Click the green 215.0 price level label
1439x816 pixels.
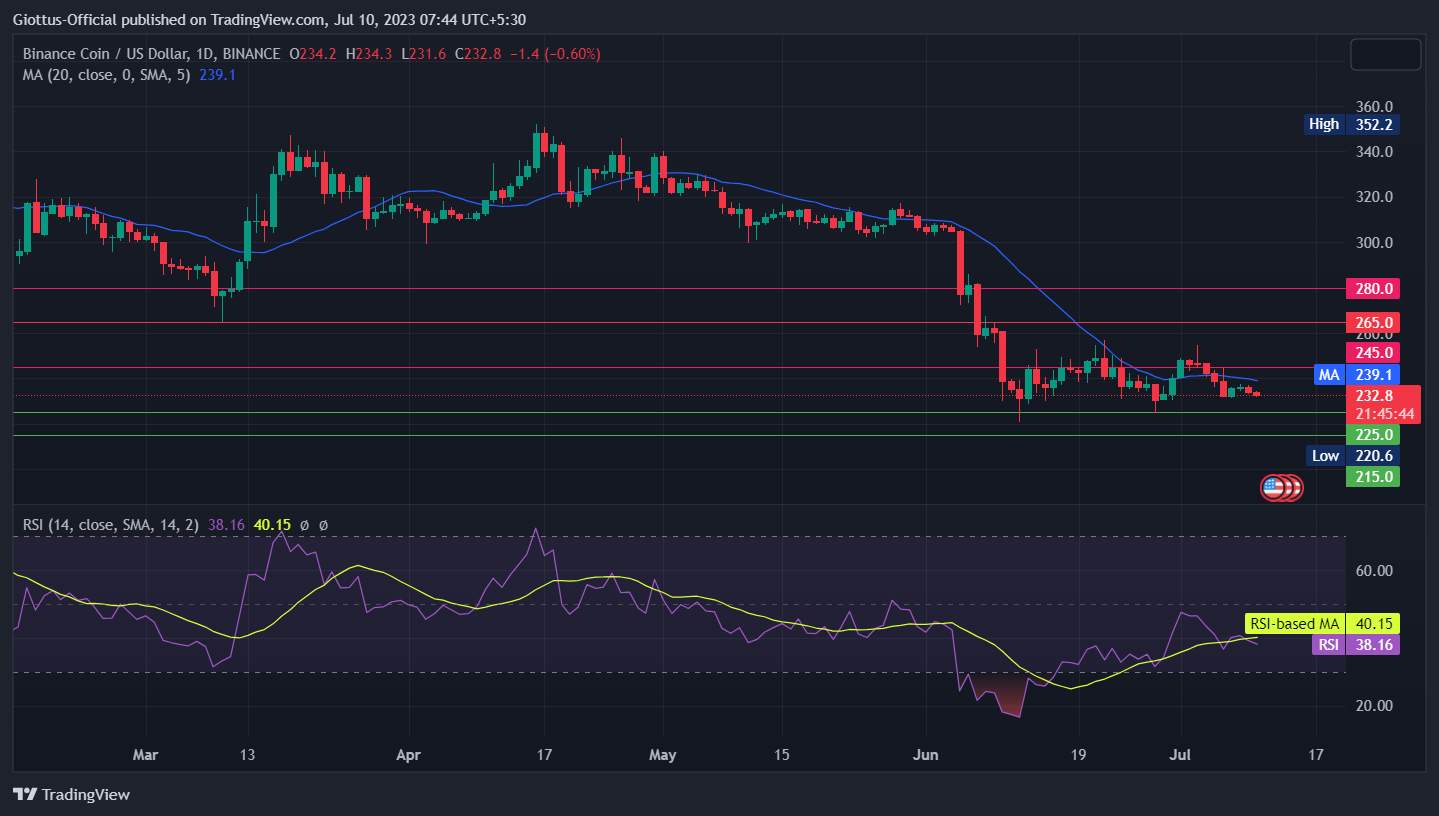click(1373, 476)
